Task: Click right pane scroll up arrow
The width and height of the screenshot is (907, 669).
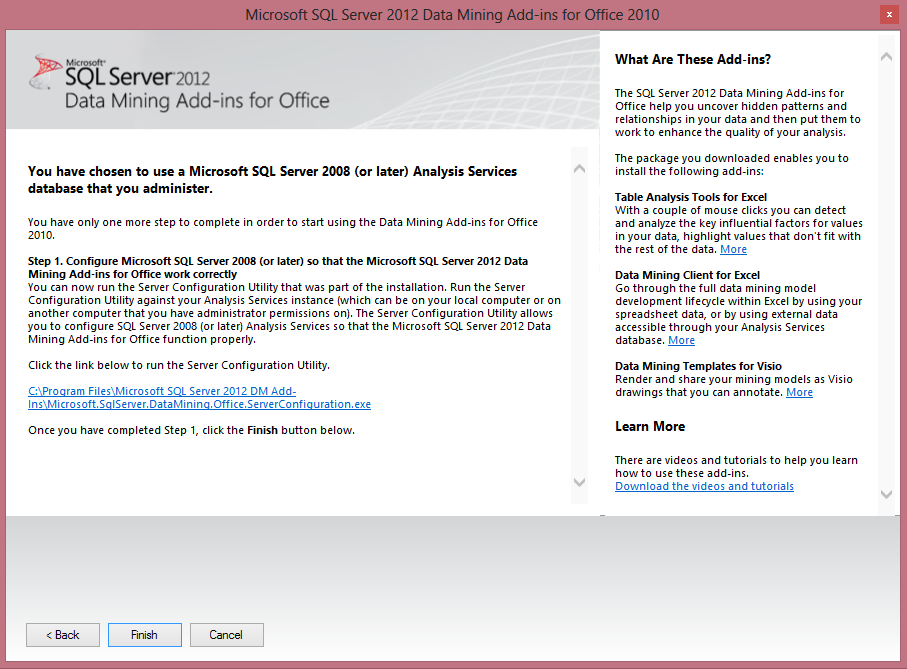Action: point(886,57)
